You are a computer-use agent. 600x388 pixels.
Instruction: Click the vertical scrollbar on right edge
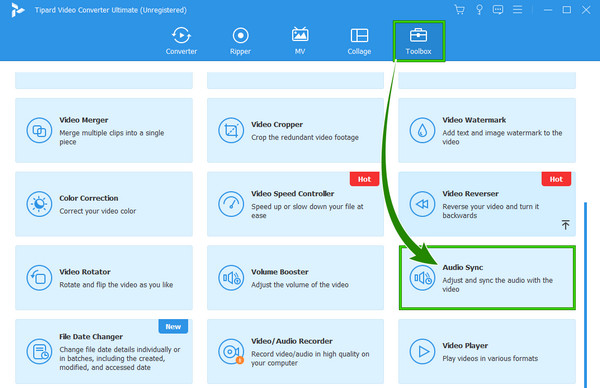click(585, 295)
